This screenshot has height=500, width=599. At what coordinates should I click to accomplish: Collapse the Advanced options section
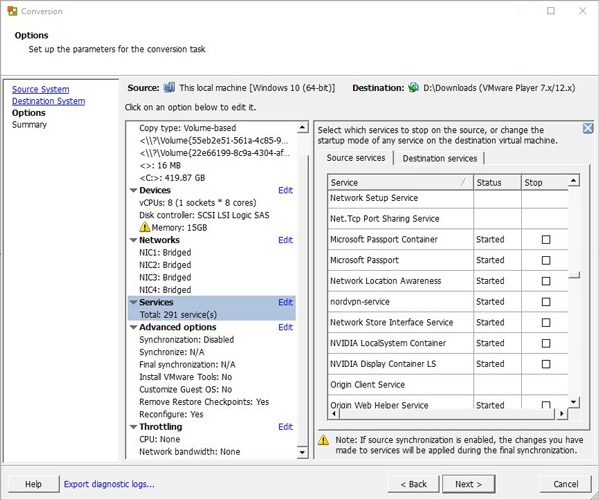point(133,327)
